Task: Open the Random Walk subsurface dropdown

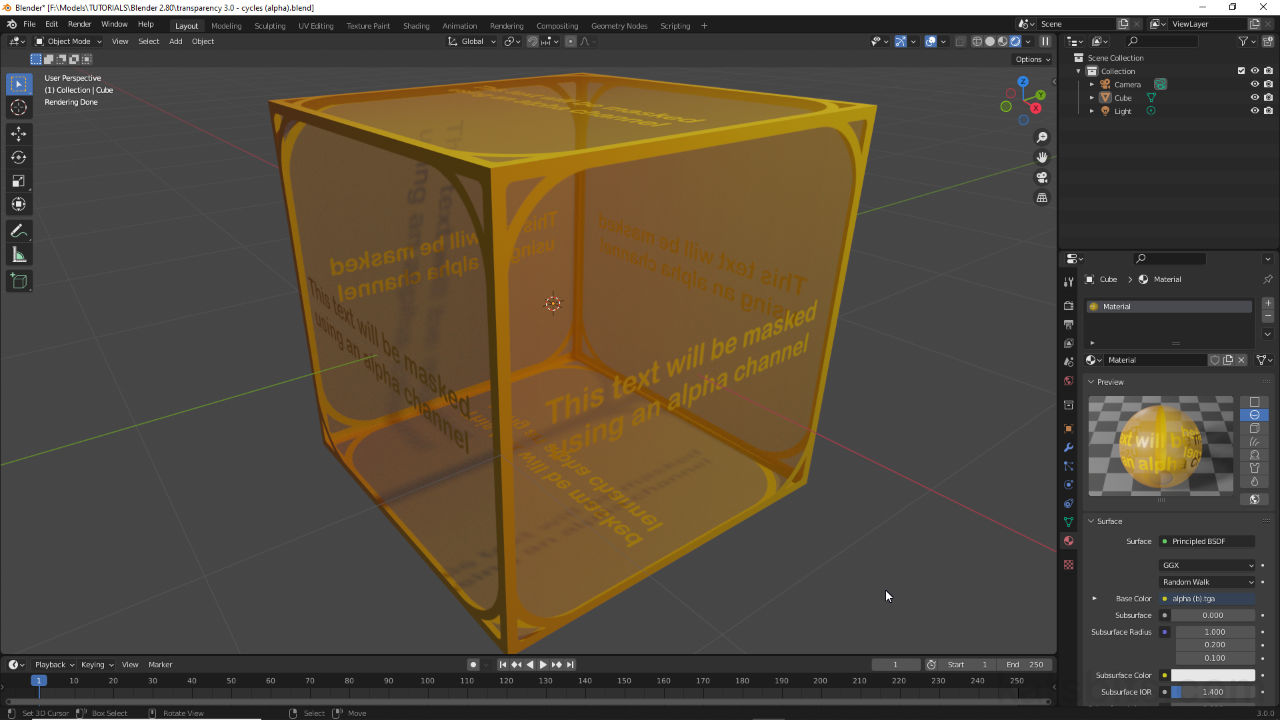Action: point(1207,582)
